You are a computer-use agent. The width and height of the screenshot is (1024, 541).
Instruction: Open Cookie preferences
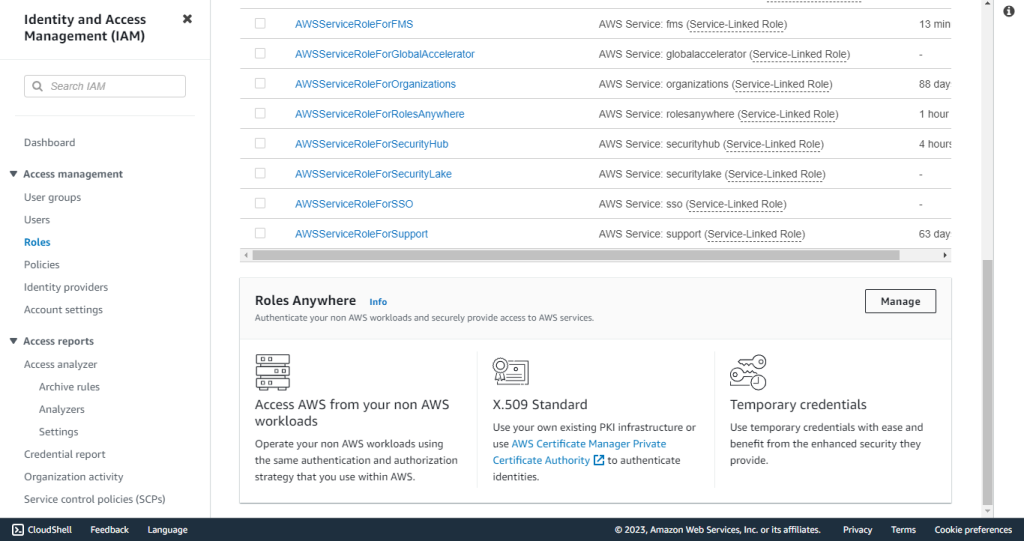coord(973,530)
